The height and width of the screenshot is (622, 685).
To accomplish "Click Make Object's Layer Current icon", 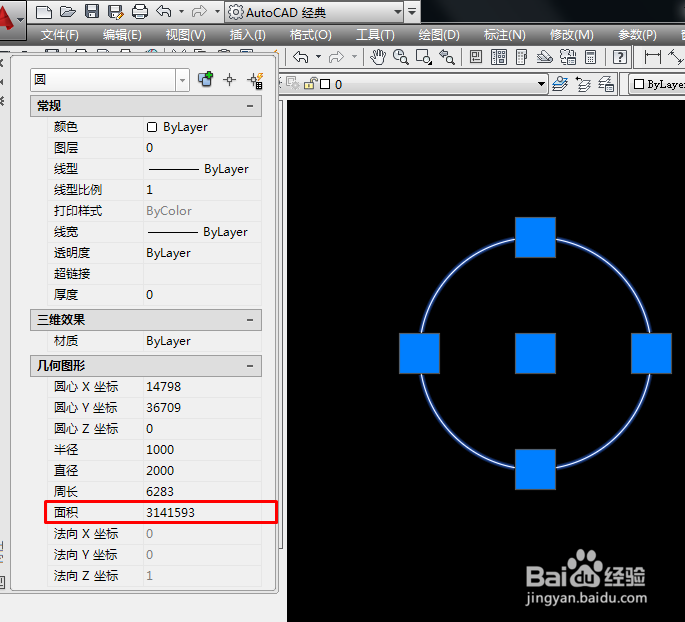I will pos(560,83).
